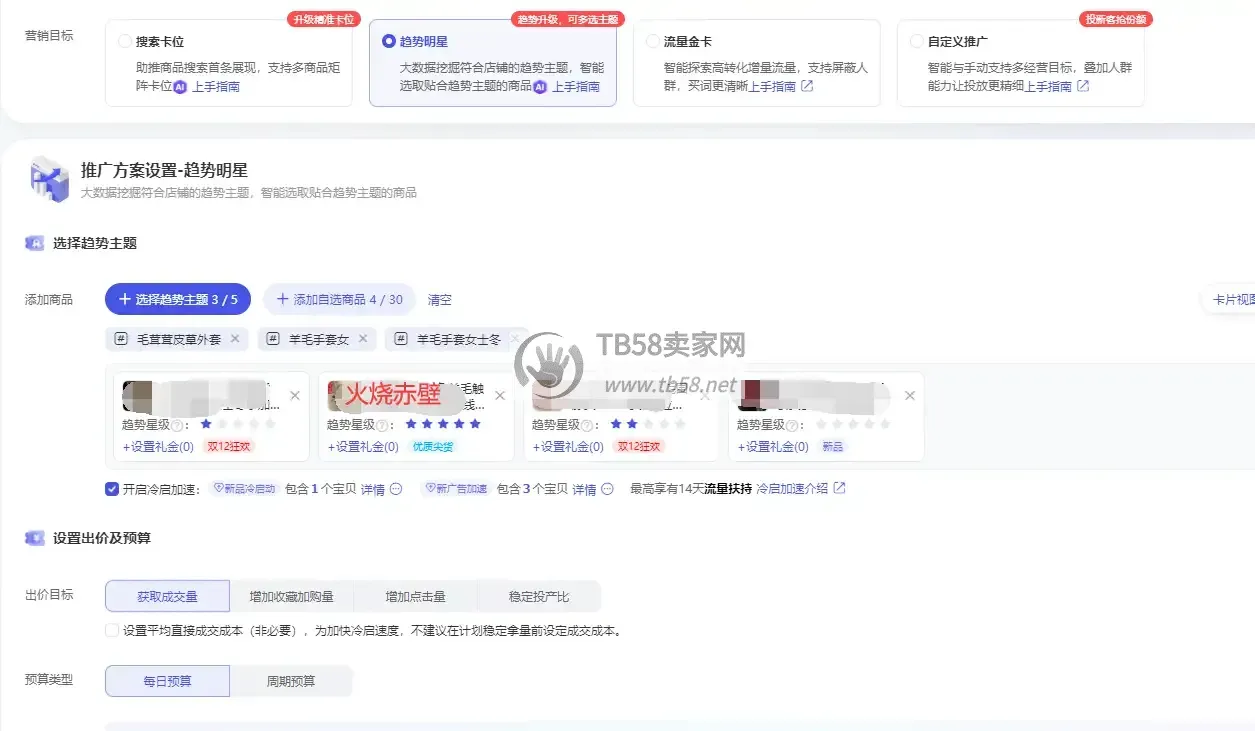Click the 卡片视图 view toggle
Viewport: 1255px width, 731px height.
1230,300
